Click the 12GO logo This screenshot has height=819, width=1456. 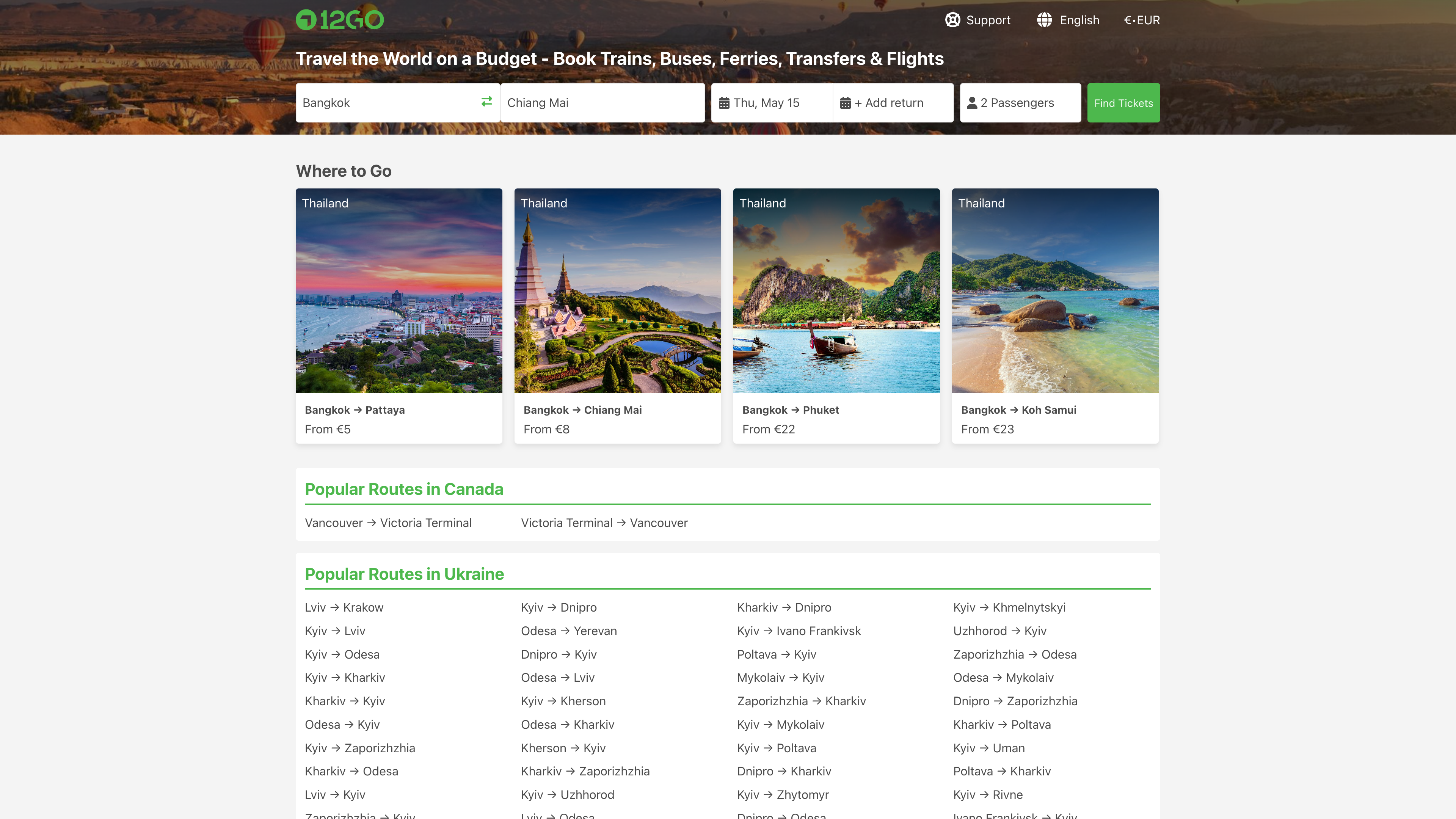pos(340,20)
